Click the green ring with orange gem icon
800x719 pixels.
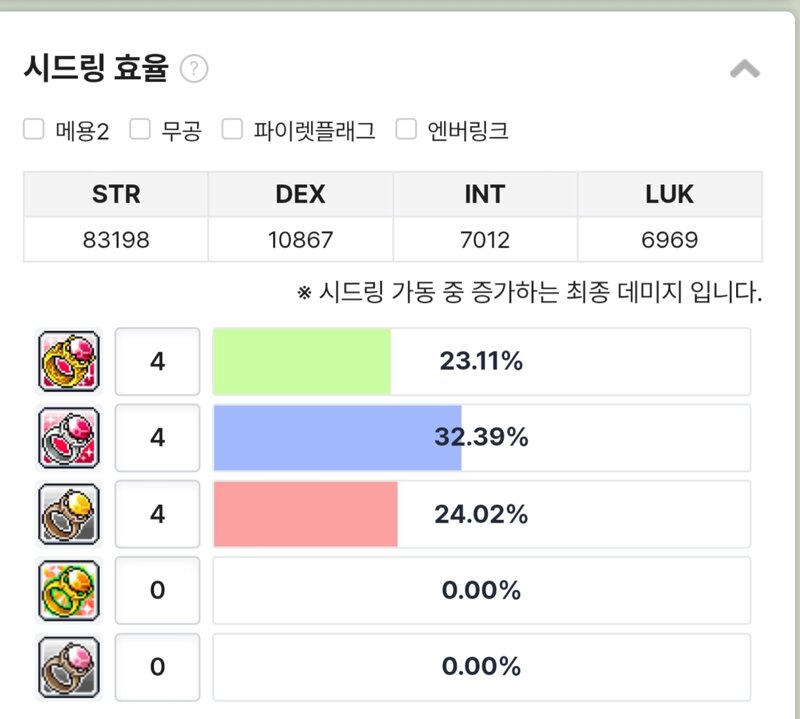pos(69,590)
